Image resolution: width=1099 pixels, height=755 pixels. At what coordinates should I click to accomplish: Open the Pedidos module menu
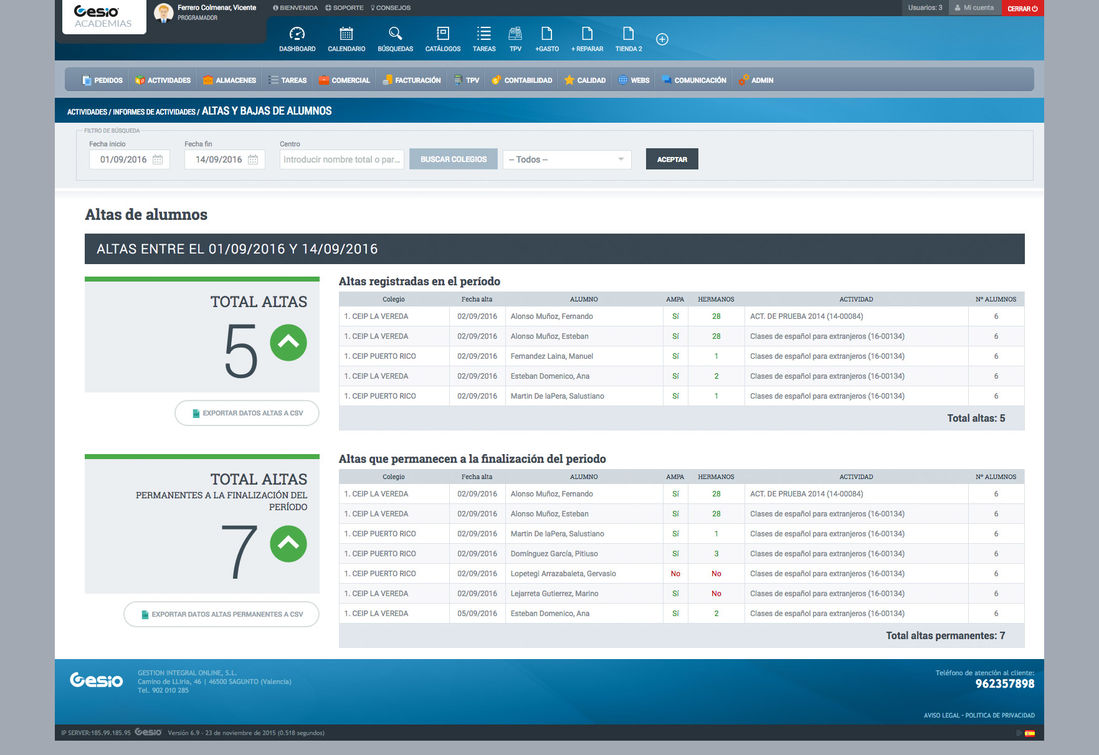[x=102, y=81]
